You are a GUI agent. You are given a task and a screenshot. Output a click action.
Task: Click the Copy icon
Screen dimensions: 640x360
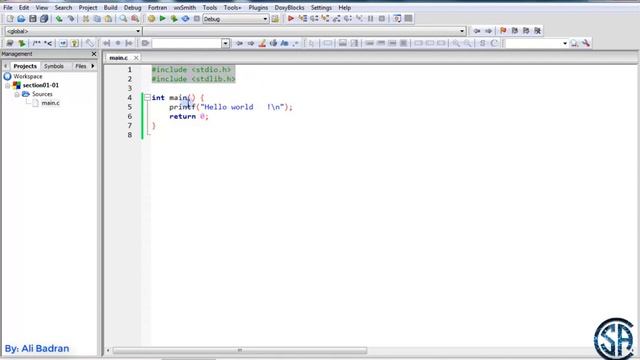click(97, 19)
